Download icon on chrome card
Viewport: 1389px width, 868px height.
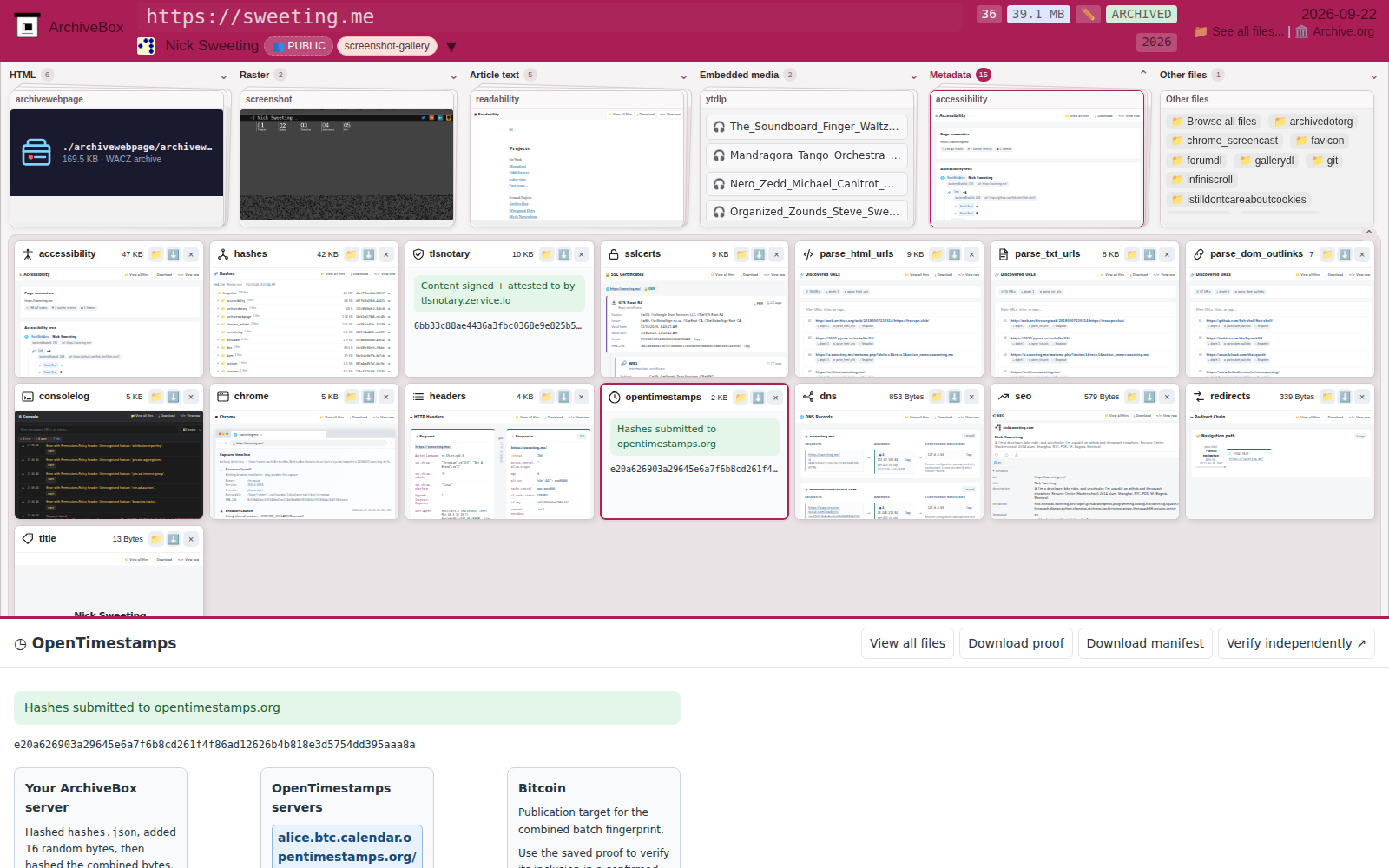[x=369, y=397]
